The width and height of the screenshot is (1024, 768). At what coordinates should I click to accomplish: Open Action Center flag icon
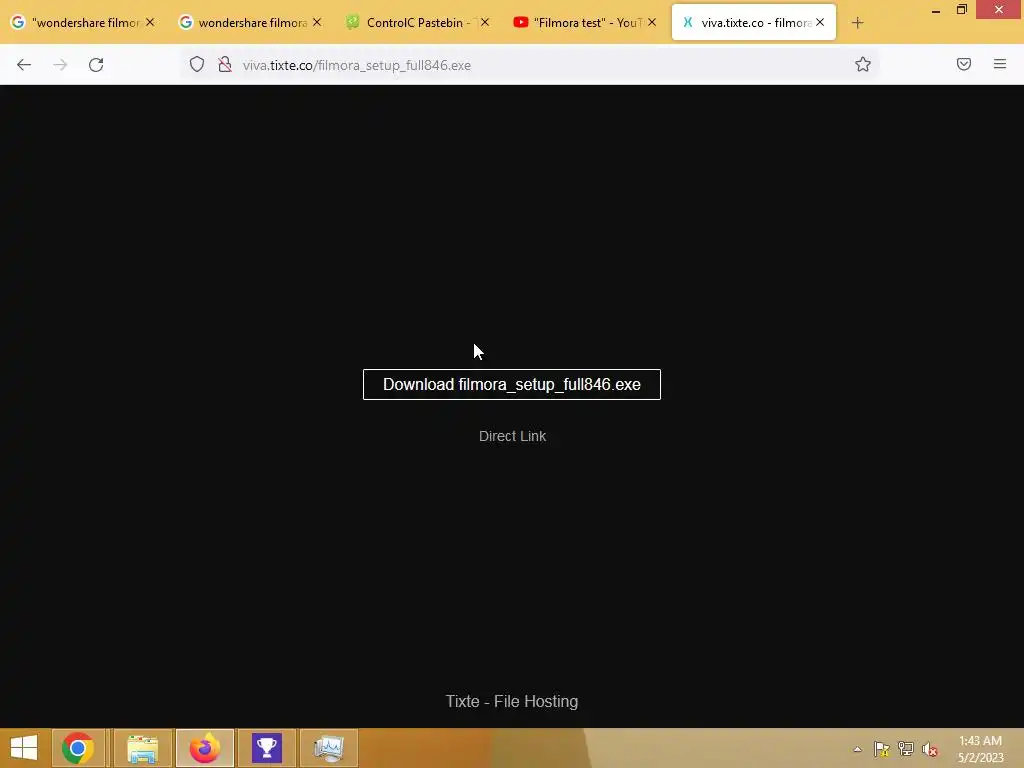coord(882,749)
